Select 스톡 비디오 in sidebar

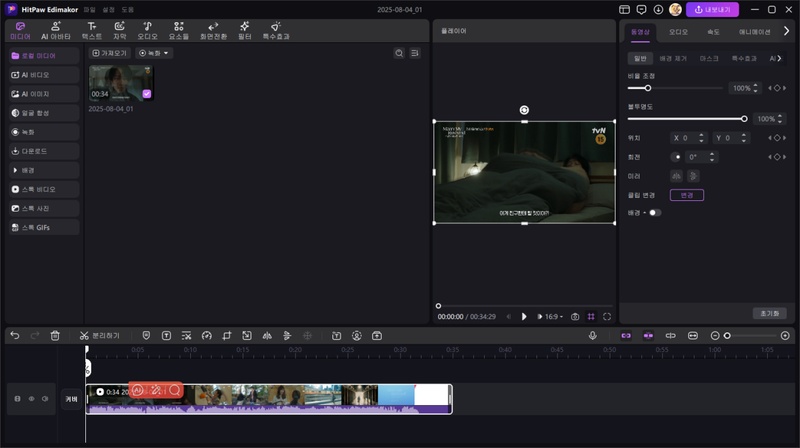[44, 189]
